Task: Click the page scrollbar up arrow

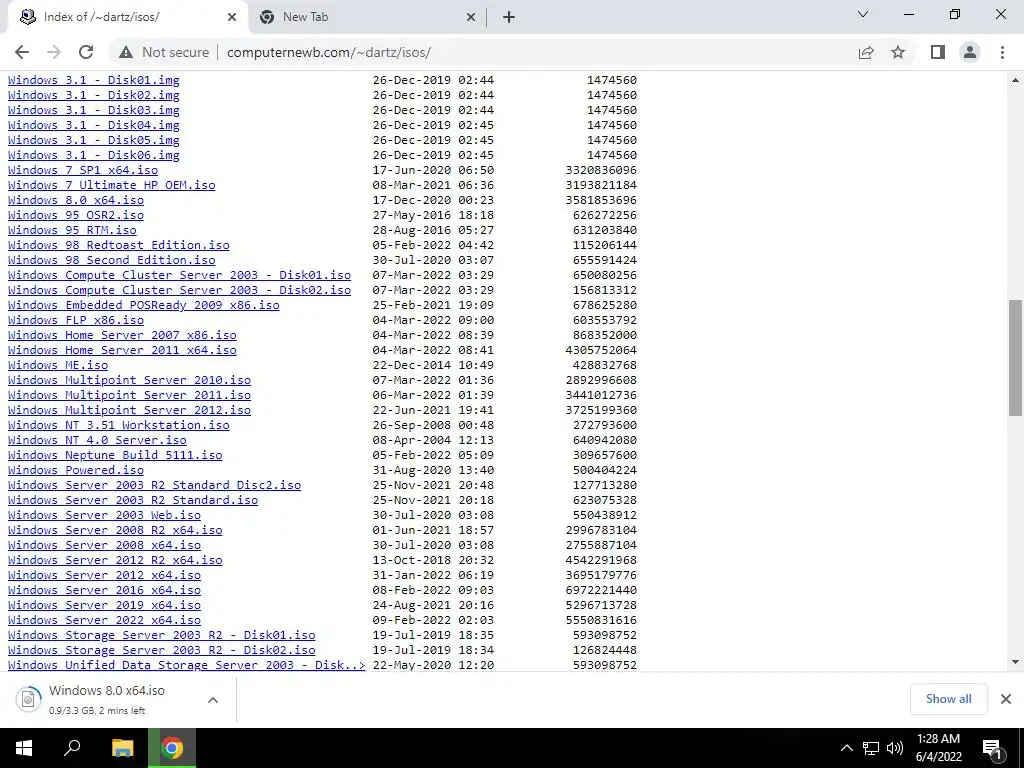Action: (1015, 80)
